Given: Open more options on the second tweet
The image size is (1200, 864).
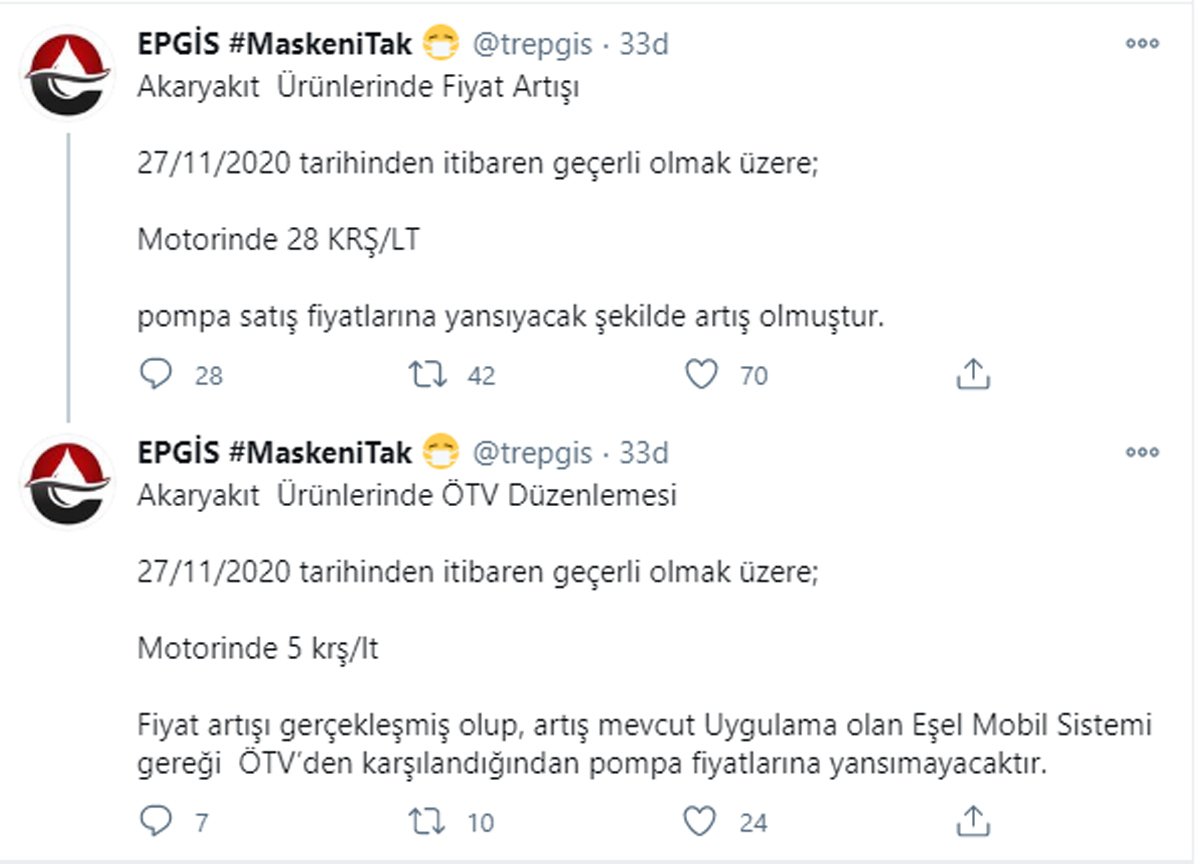Looking at the screenshot, I should click(x=1142, y=452).
